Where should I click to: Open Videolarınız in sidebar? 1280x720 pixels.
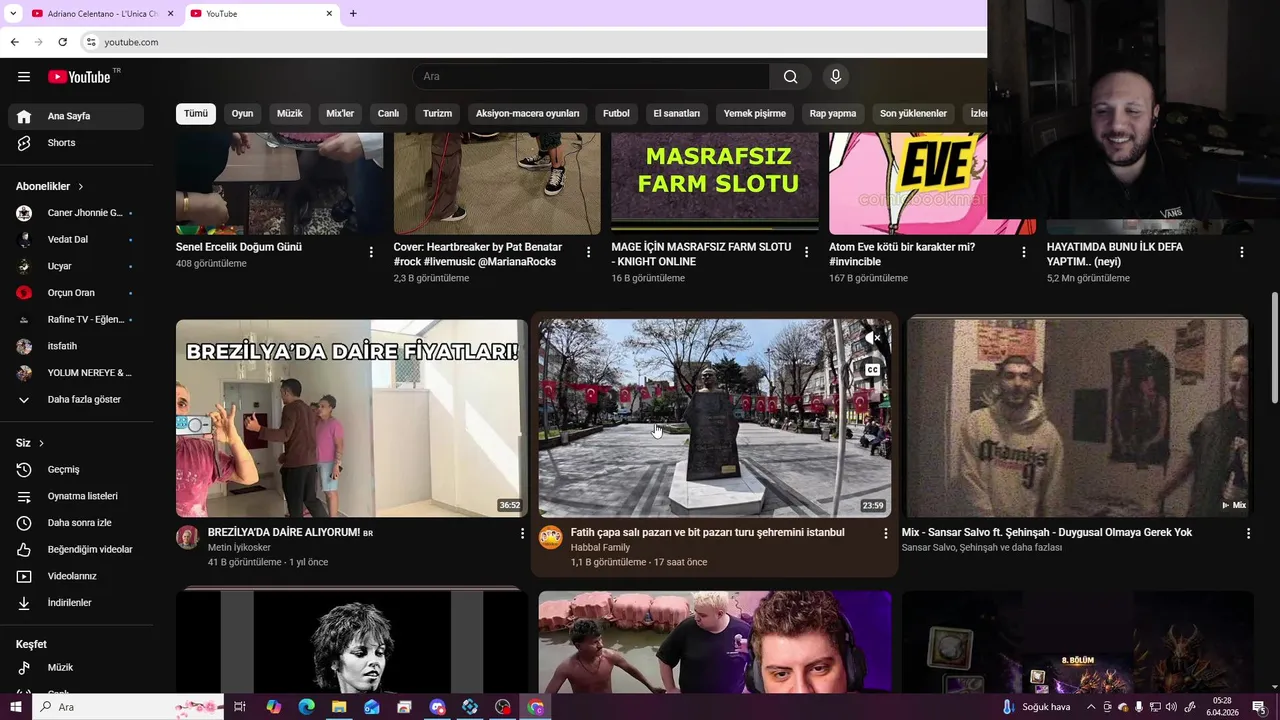click(x=76, y=576)
